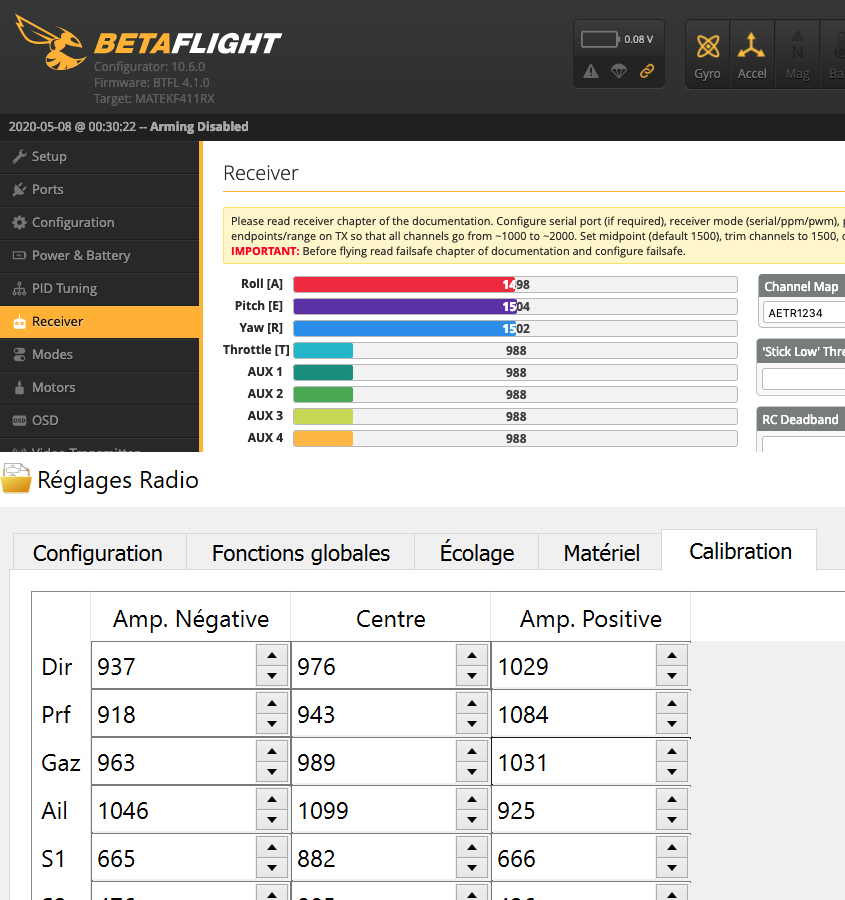The height and width of the screenshot is (900, 845).
Task: Decrease Prf Amp. Négative with down arrow
Action: tap(272, 724)
